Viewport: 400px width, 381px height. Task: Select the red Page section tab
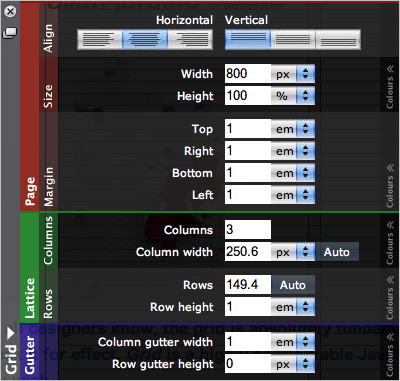click(30, 107)
